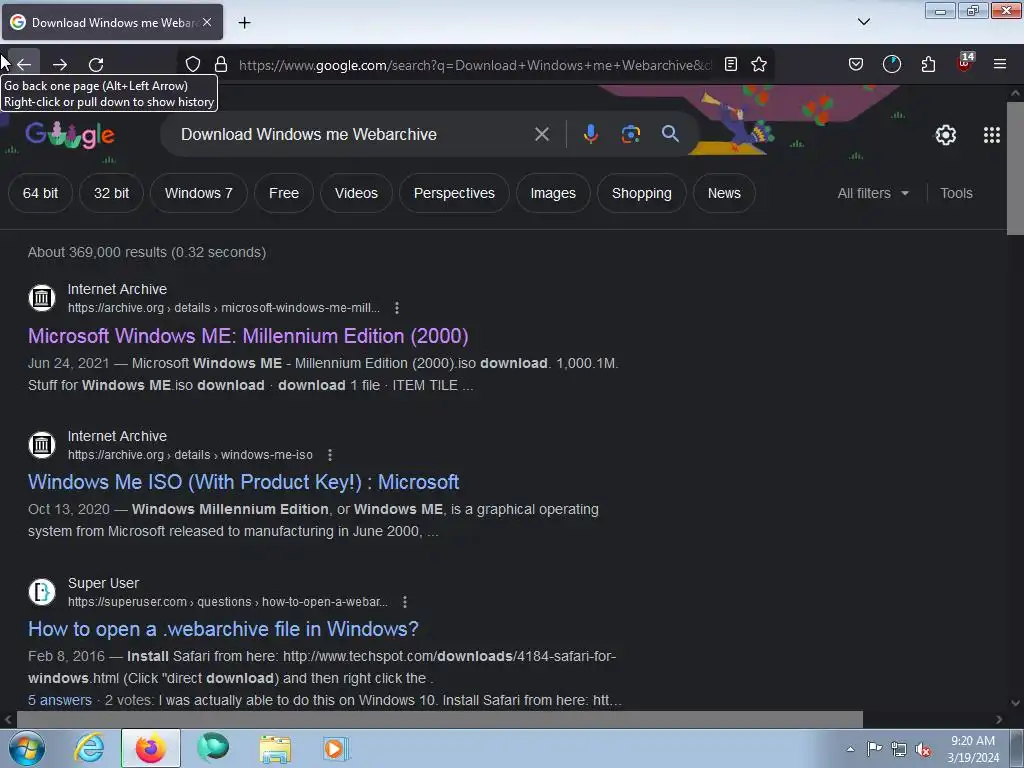List all tabs dropdown arrow
This screenshot has height=768, width=1024.
click(x=863, y=22)
